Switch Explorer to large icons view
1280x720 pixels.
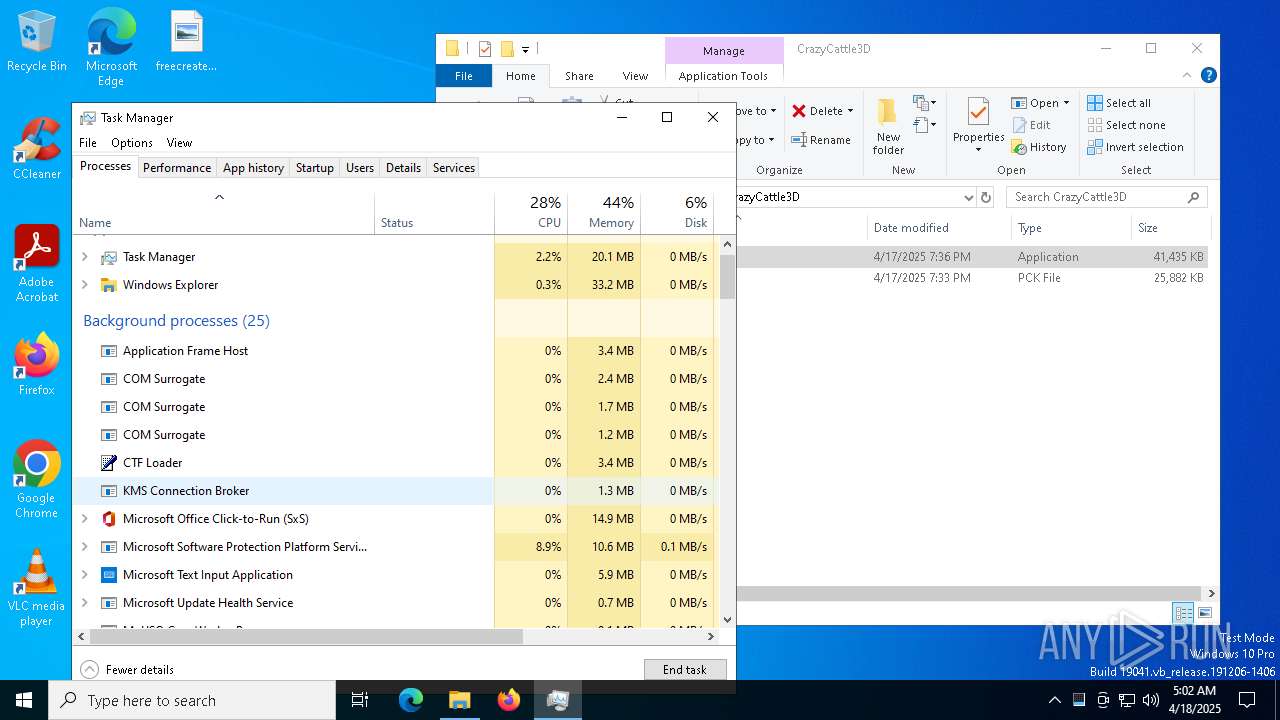pyautogui.click(x=1205, y=613)
